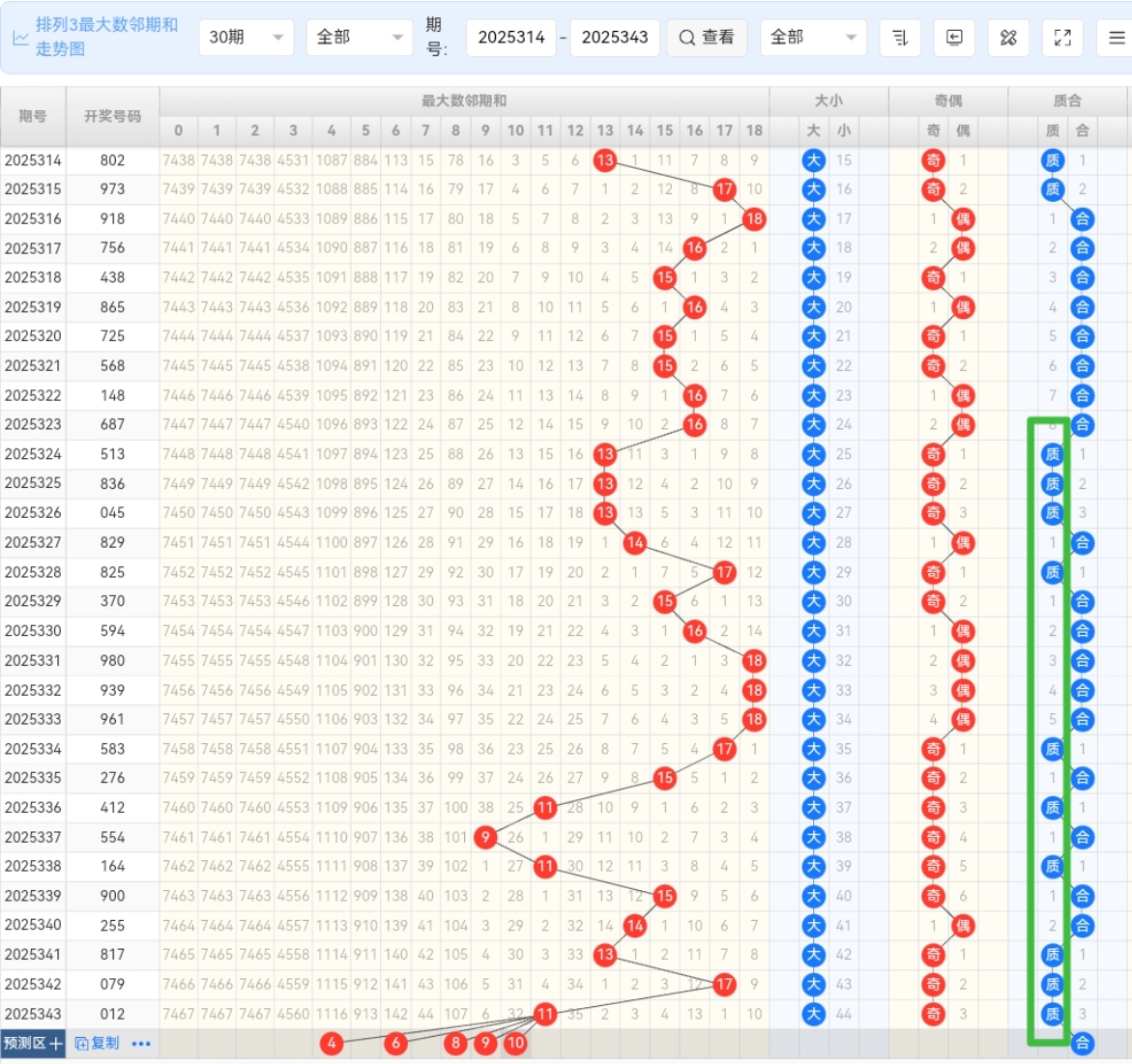Toggle prediction ball 4 in prediction row
Viewport: 1132px width, 1064px height.
click(x=332, y=1044)
